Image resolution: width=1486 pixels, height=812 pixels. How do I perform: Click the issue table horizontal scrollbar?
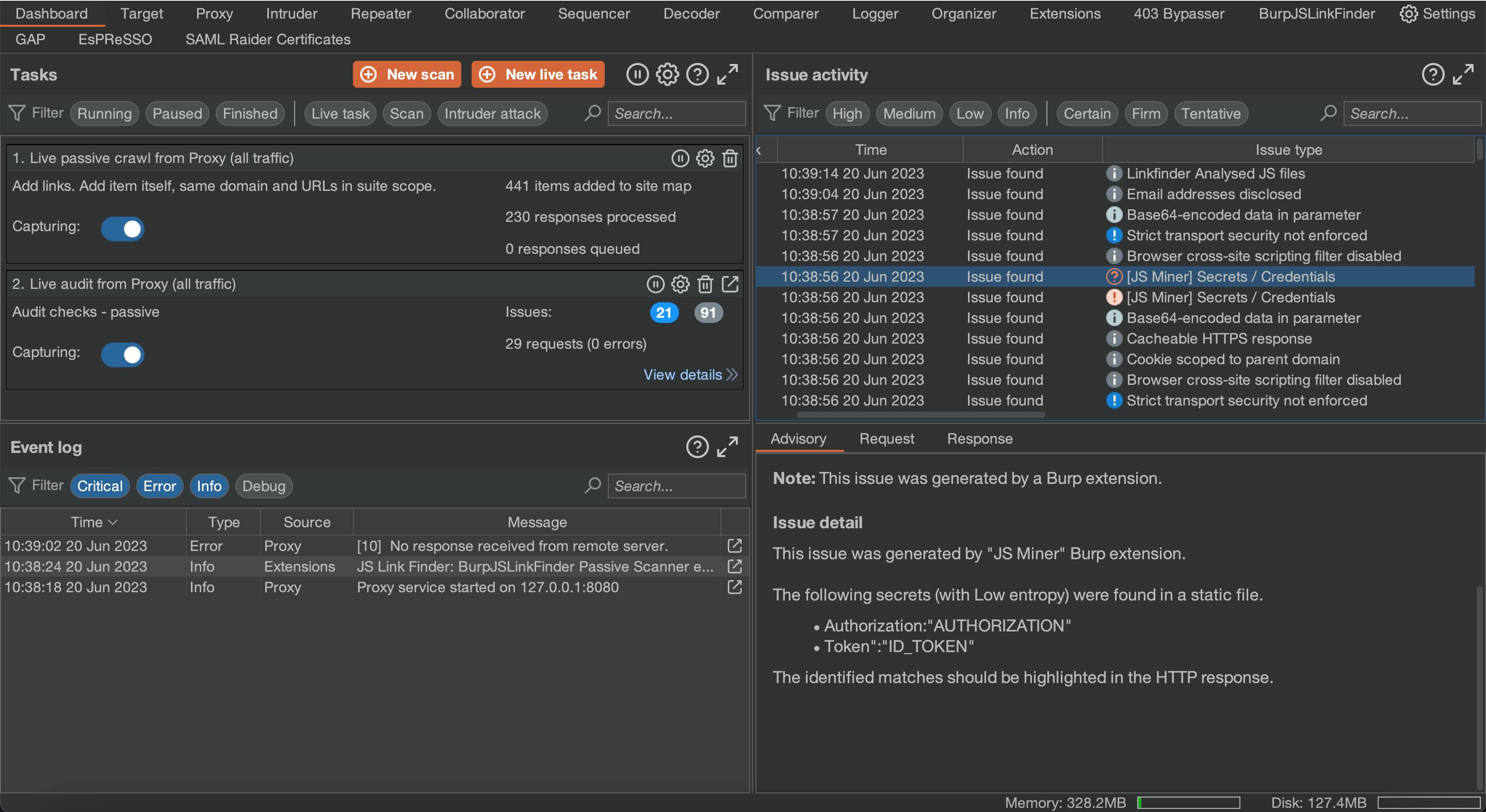[x=920, y=415]
